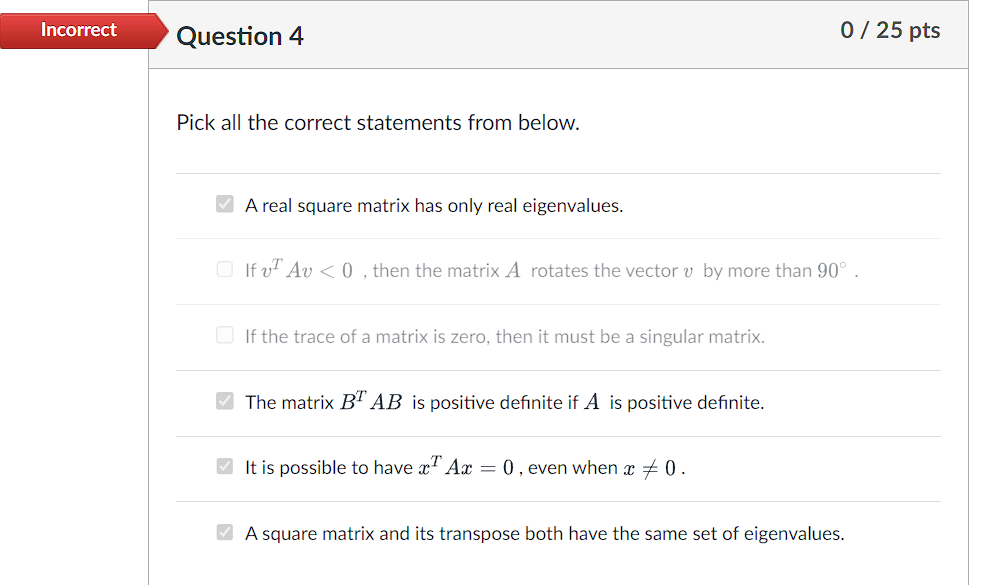Screen dimensions: 1001x585
Task: Click the 0 / 25 pts score label
Action: (889, 30)
